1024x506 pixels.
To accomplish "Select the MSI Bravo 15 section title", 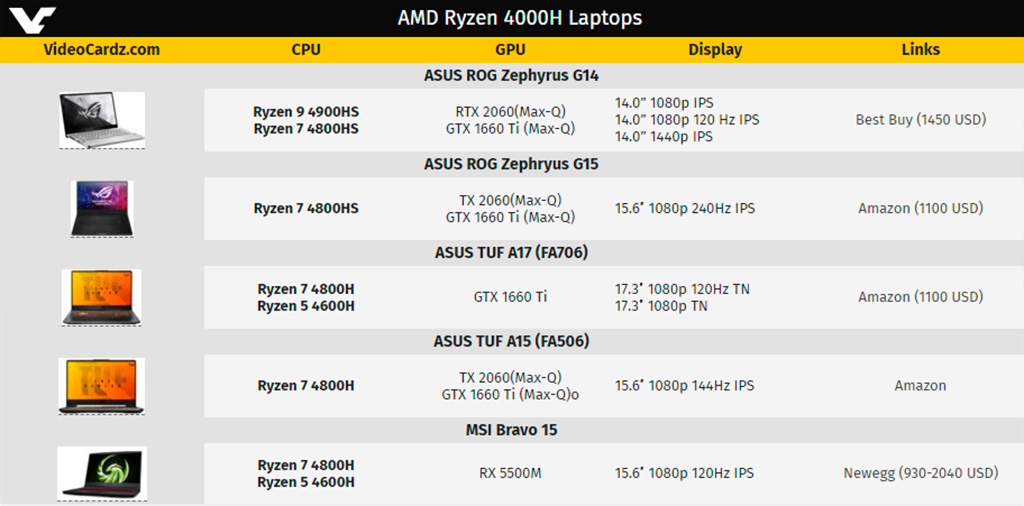I will 511,430.
